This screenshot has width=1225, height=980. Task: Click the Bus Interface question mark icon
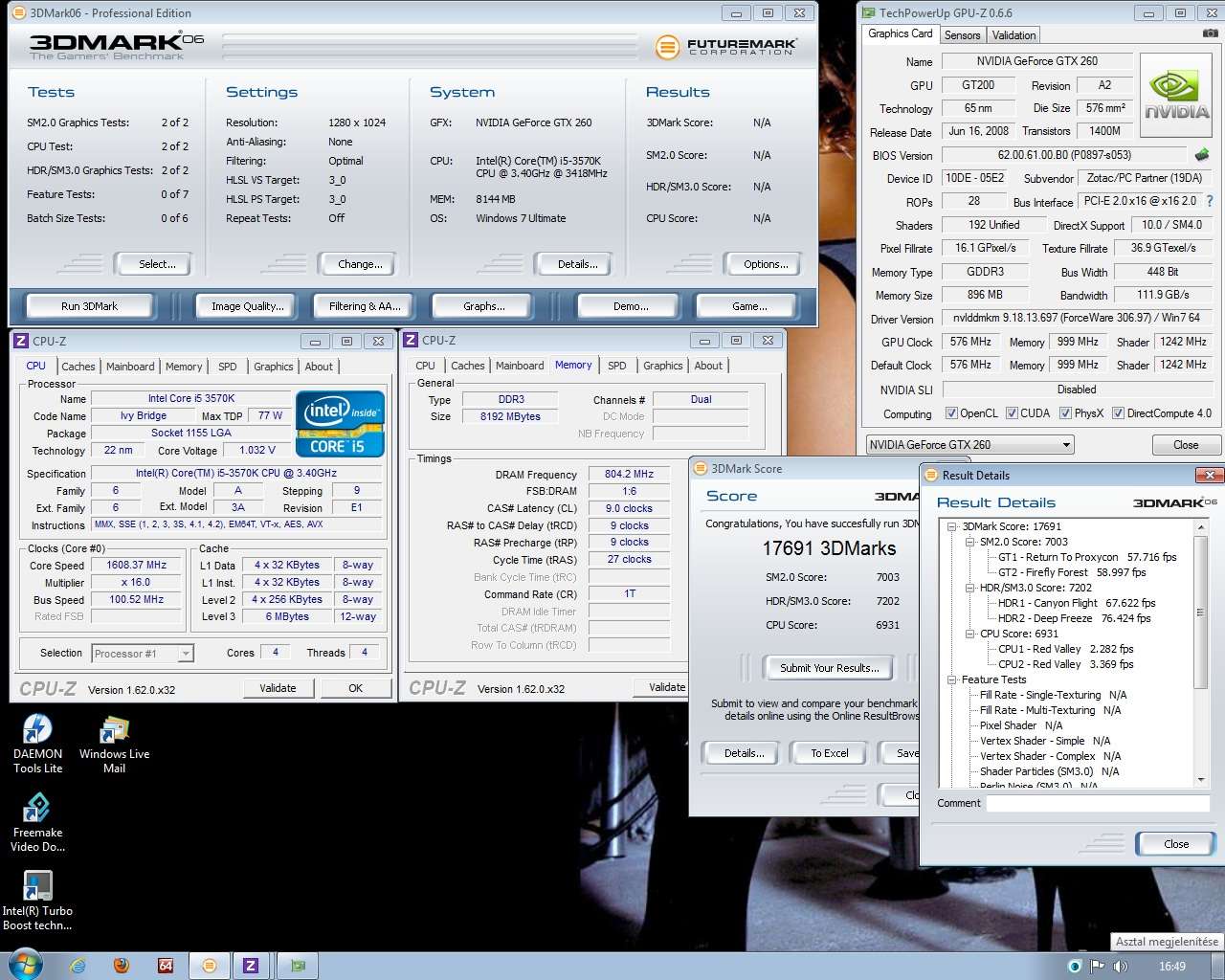pos(1210,201)
